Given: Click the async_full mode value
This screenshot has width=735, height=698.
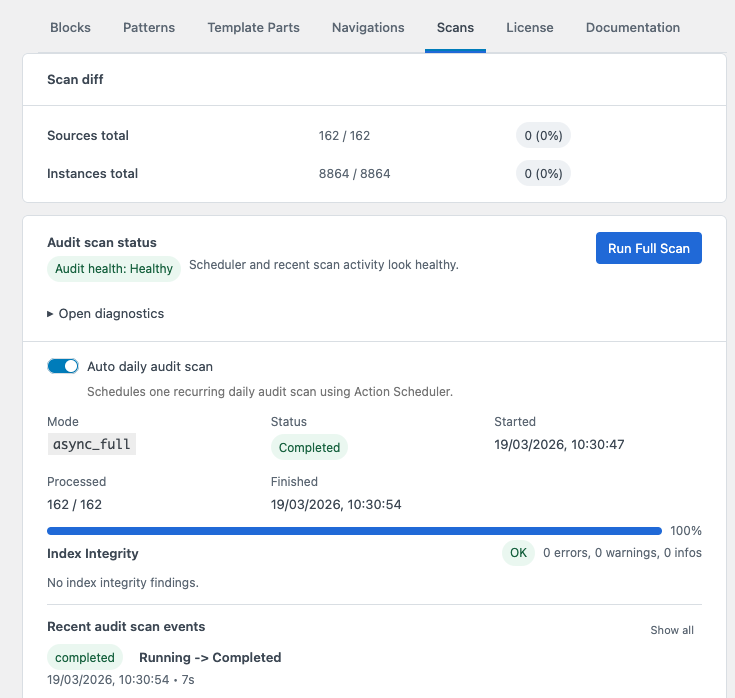Looking at the screenshot, I should coord(91,444).
